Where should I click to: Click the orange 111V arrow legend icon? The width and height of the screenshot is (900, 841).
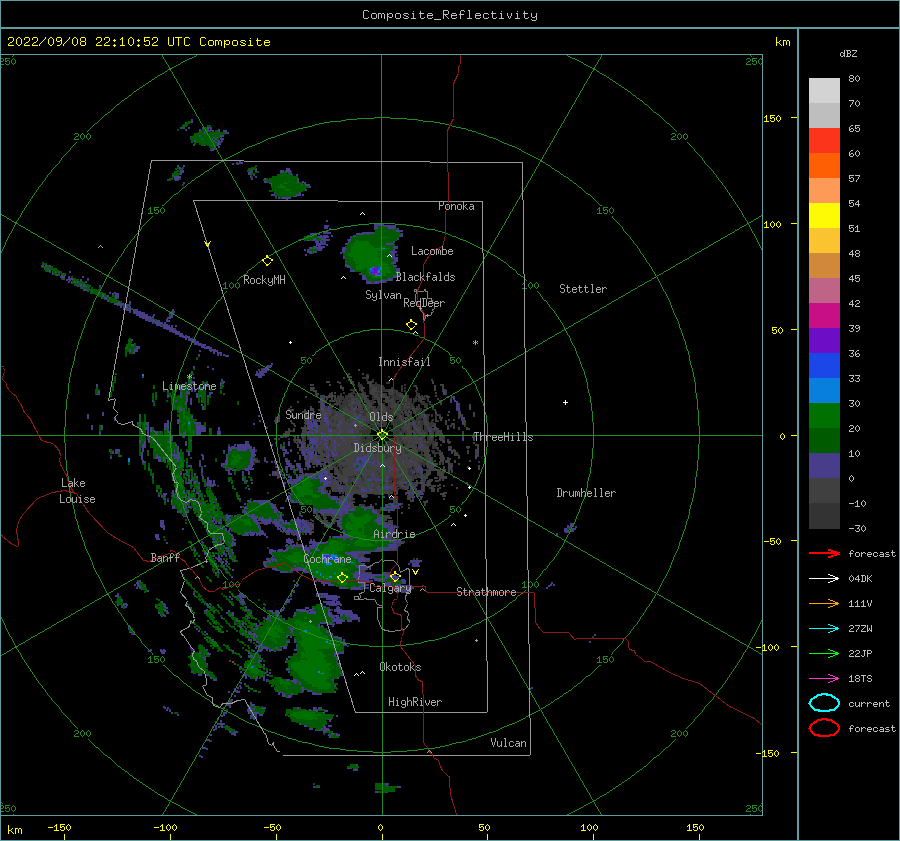tap(824, 603)
